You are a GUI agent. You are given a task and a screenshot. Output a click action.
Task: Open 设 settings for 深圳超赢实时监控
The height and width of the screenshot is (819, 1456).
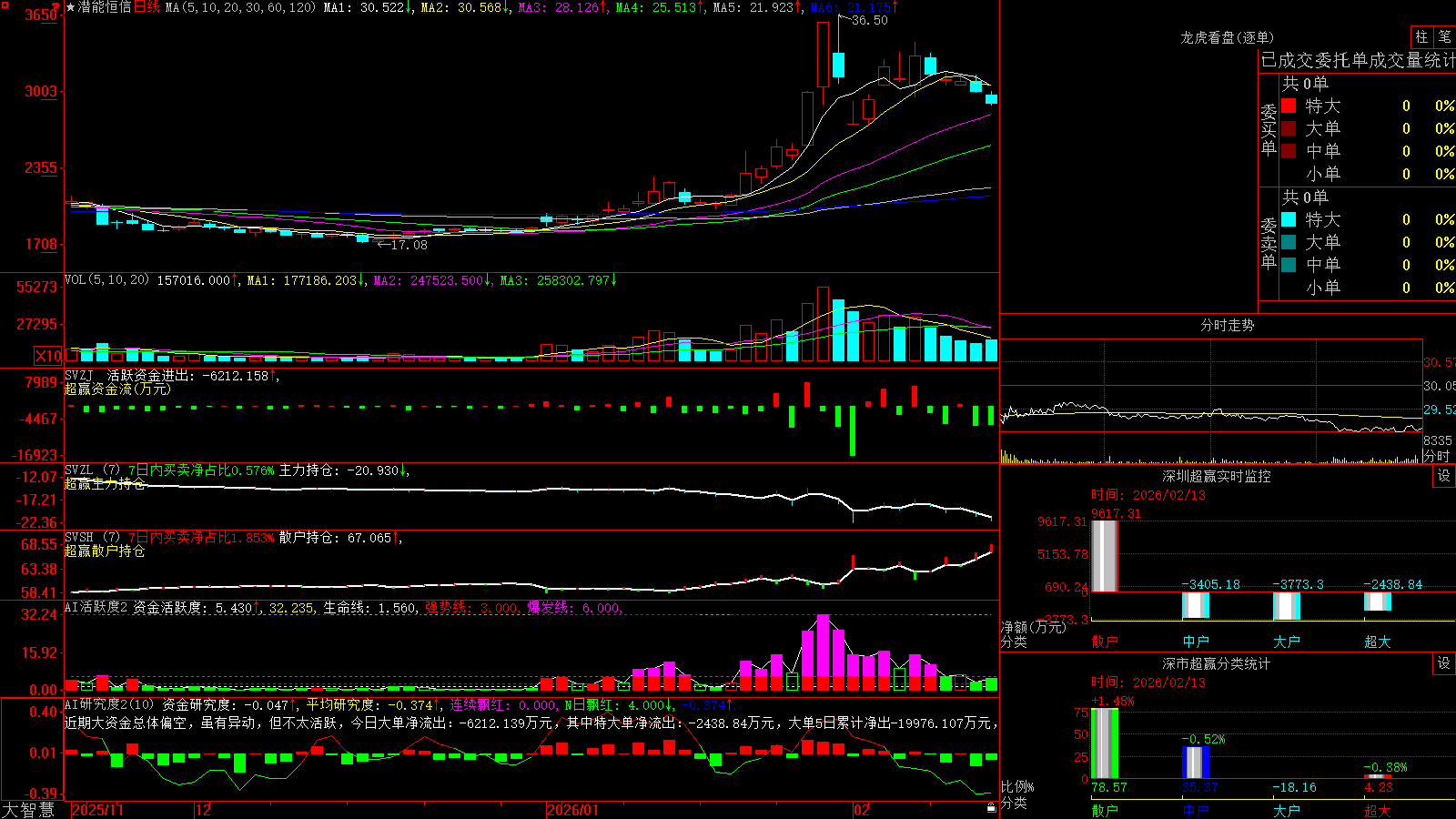(1444, 476)
